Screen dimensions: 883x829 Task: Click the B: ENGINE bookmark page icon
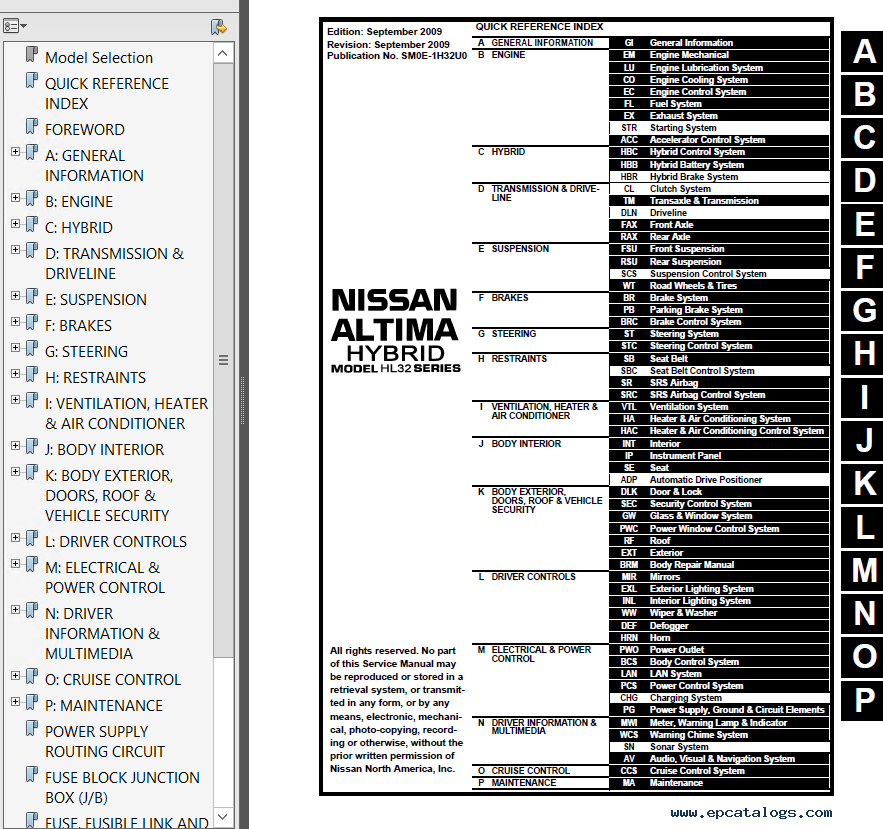(32, 199)
